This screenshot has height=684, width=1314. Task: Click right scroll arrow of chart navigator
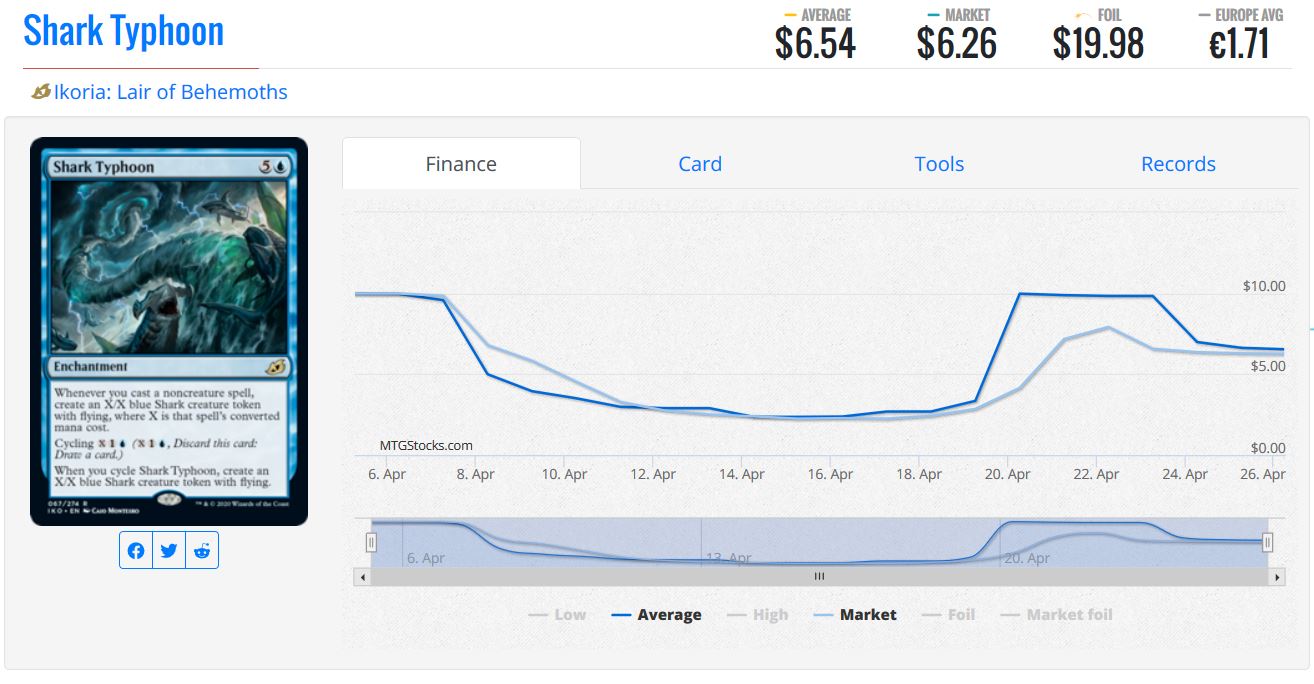pyautogui.click(x=1277, y=577)
